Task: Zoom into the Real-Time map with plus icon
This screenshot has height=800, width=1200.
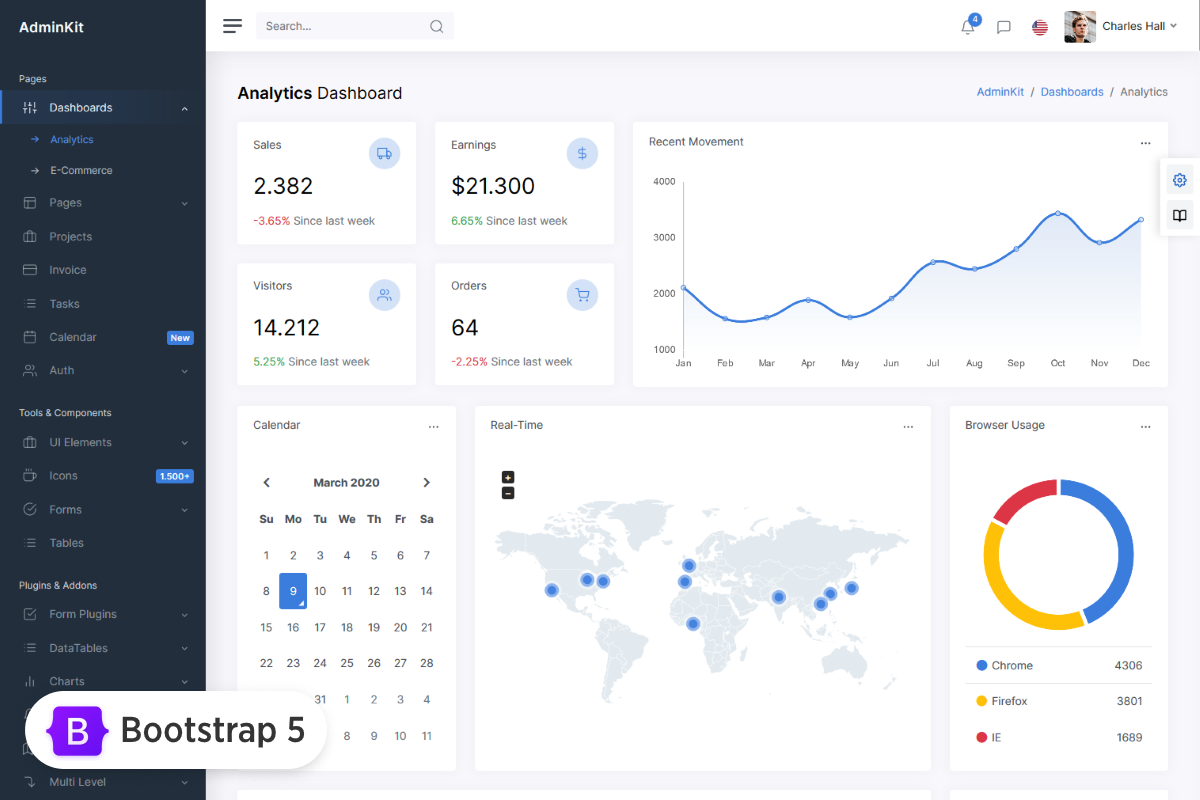Action: (508, 477)
